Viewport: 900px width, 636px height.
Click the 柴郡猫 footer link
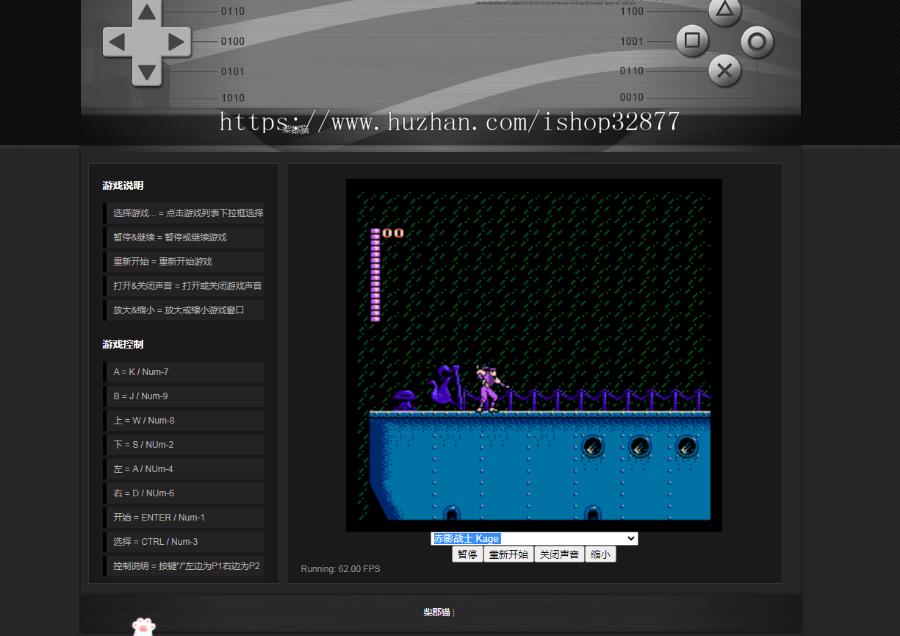436,612
